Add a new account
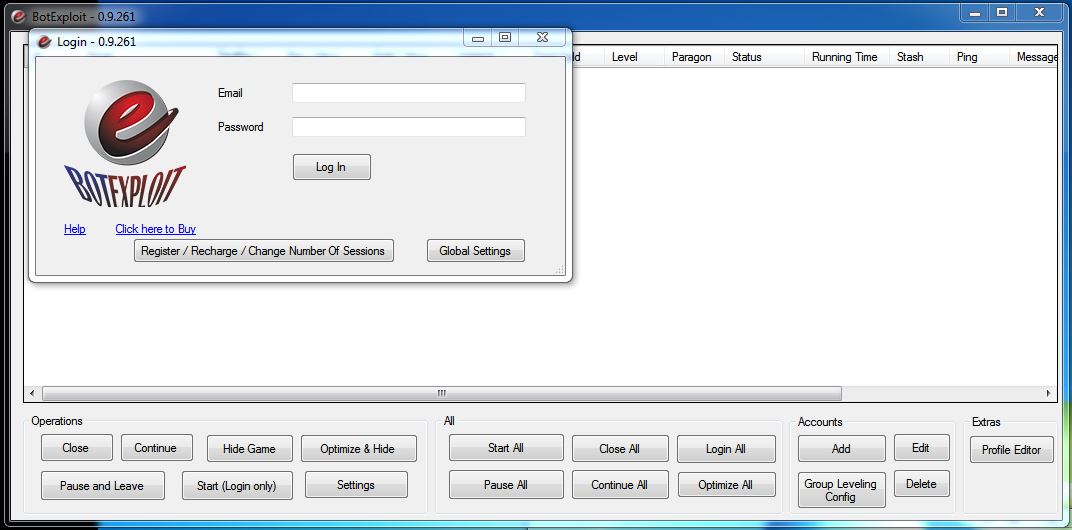Image resolution: width=1072 pixels, height=530 pixels. click(842, 449)
